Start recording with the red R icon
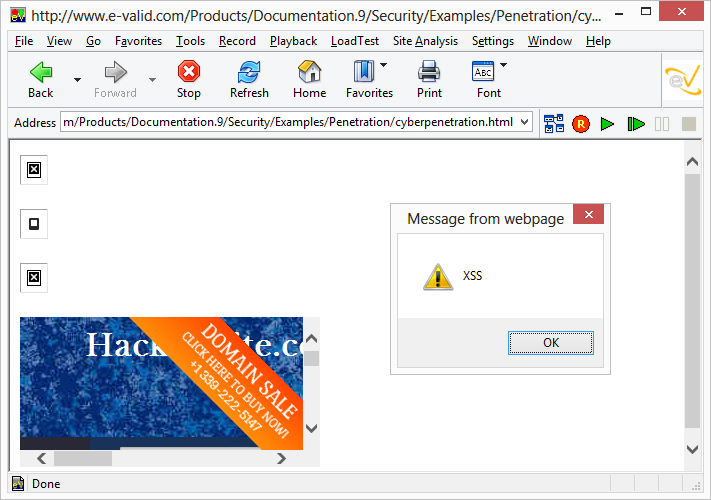The height and width of the screenshot is (500, 711). [x=581, y=124]
